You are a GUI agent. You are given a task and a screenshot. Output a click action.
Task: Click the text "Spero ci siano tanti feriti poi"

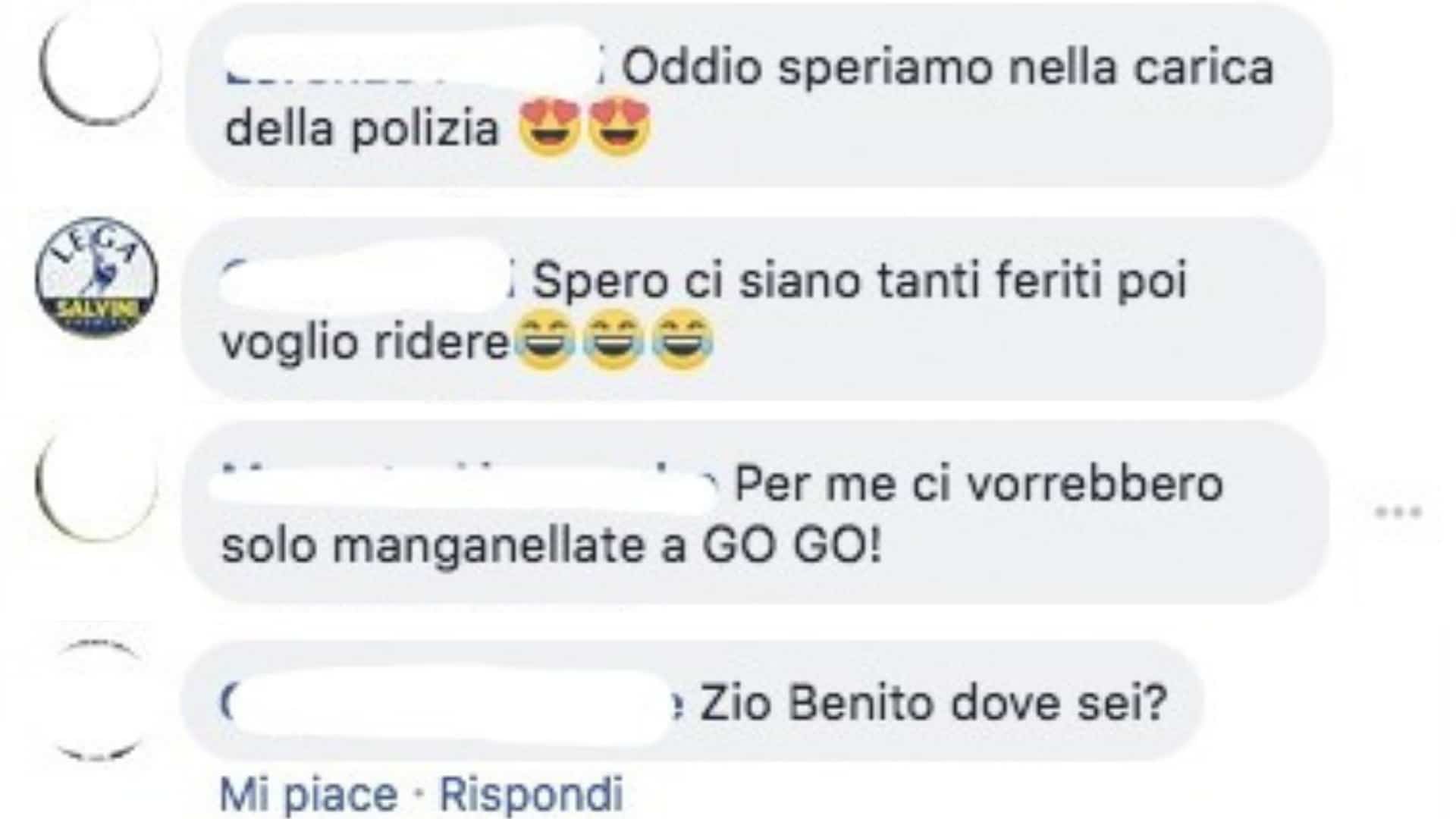tap(859, 281)
